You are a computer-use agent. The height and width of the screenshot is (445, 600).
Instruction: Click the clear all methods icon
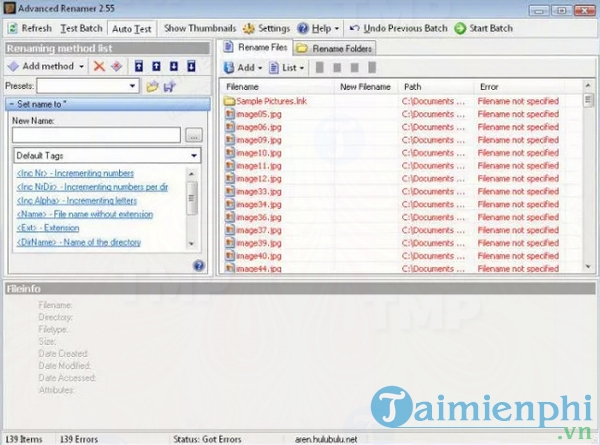116,66
